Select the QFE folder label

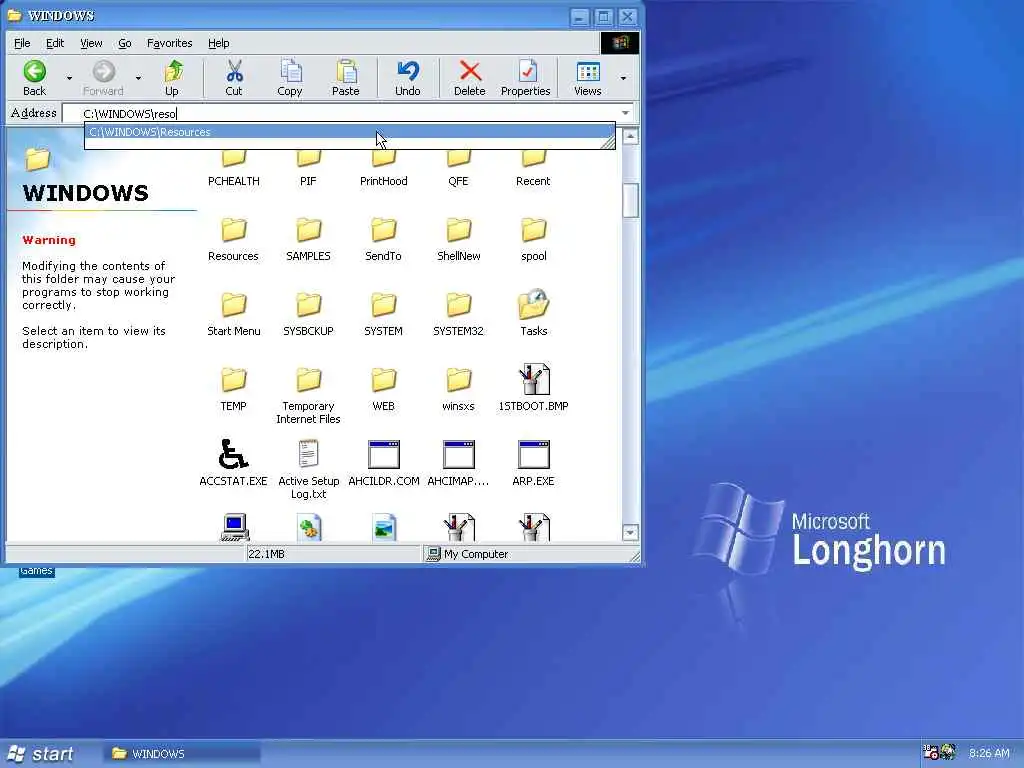pyautogui.click(x=458, y=181)
